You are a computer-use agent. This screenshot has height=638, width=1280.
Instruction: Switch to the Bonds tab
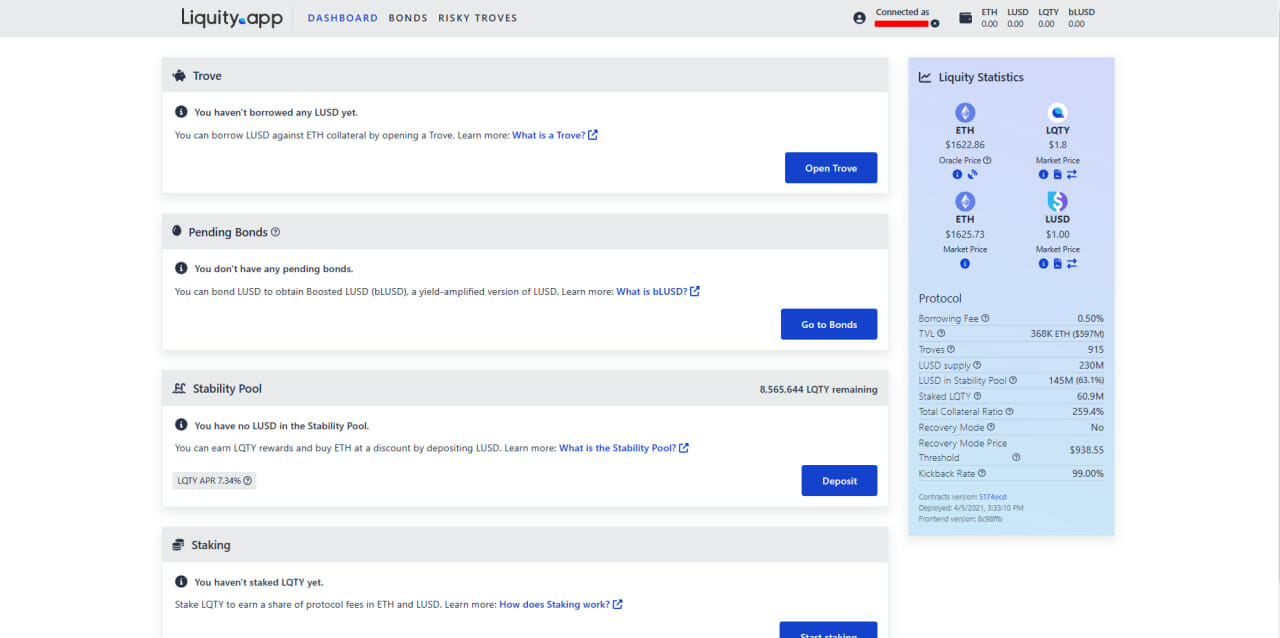[x=408, y=18]
